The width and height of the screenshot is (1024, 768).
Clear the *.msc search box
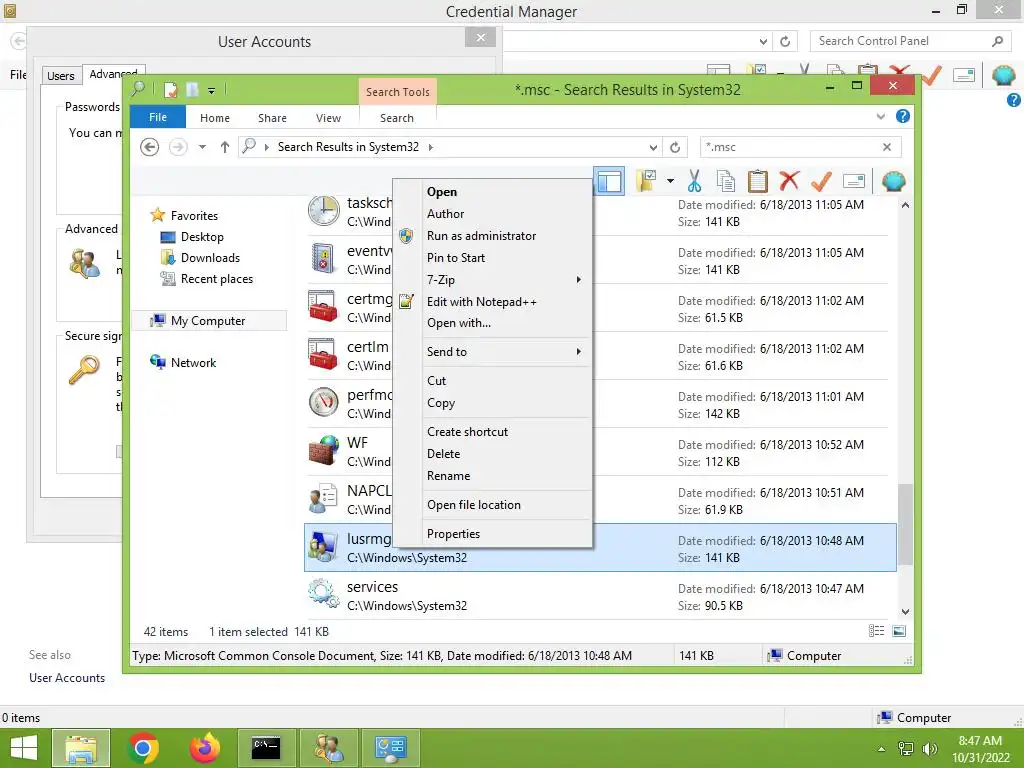[x=886, y=147]
